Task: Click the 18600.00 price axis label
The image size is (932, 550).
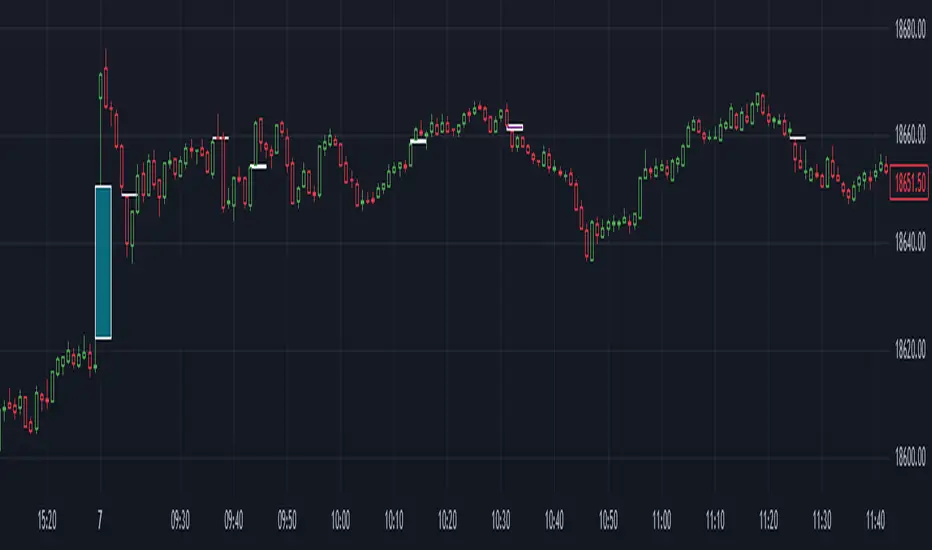Action: 909,458
